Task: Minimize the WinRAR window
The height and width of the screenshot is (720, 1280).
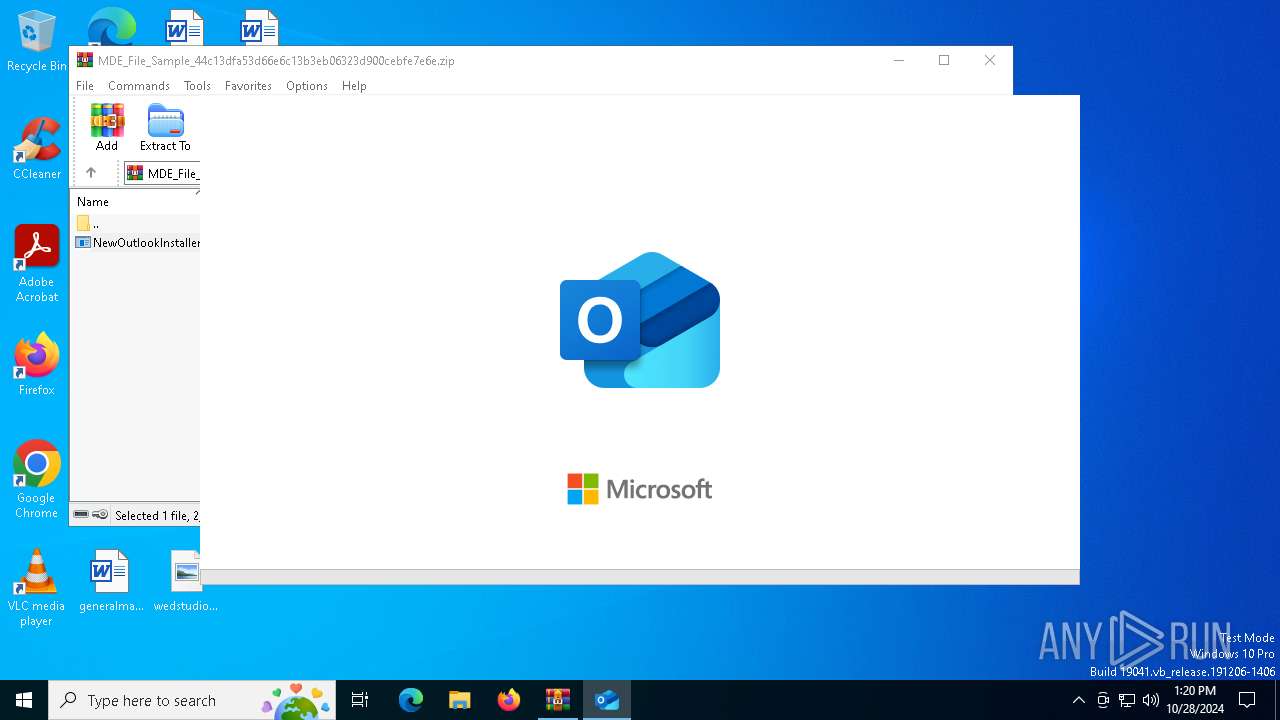Action: tap(898, 60)
